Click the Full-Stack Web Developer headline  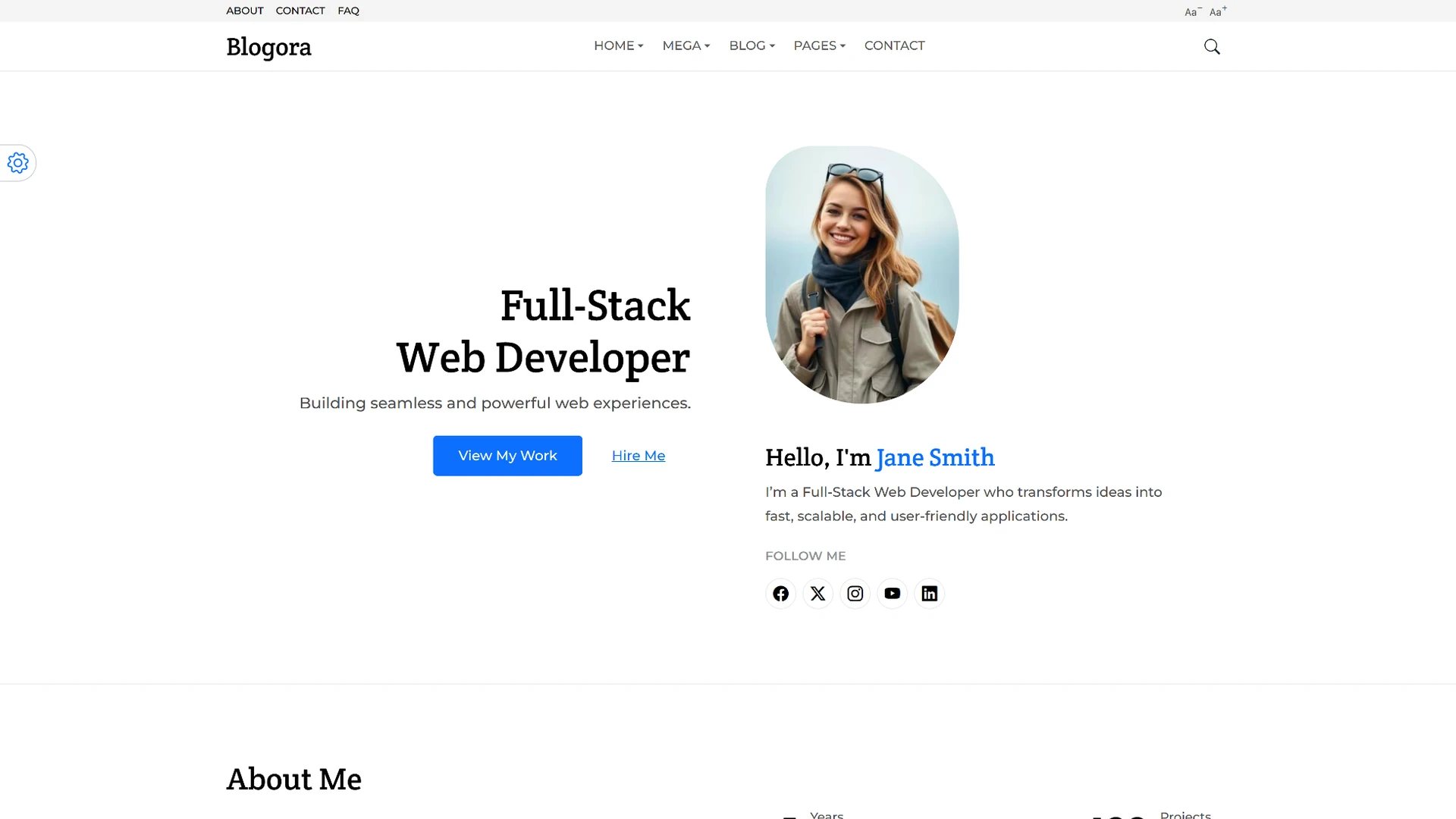(543, 331)
